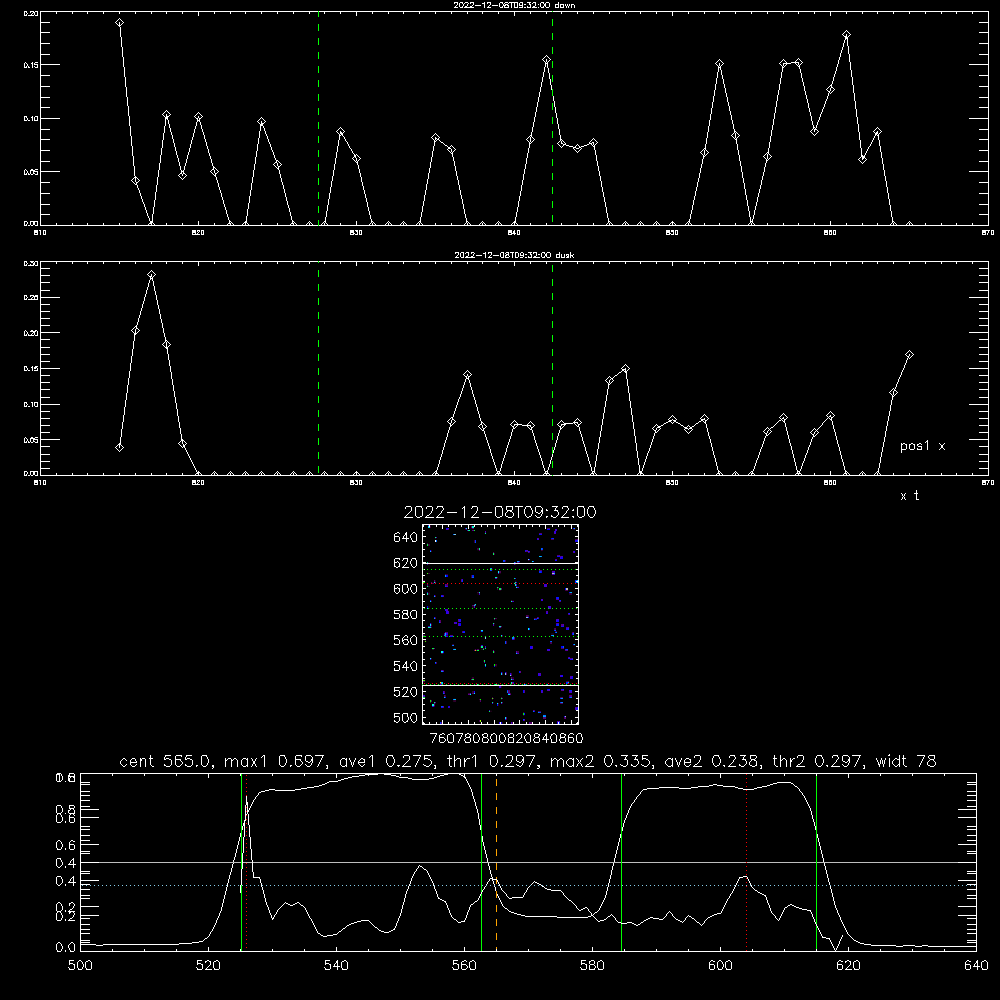Select the 'x t' label
This screenshot has width=1000, height=1000.
[909, 496]
